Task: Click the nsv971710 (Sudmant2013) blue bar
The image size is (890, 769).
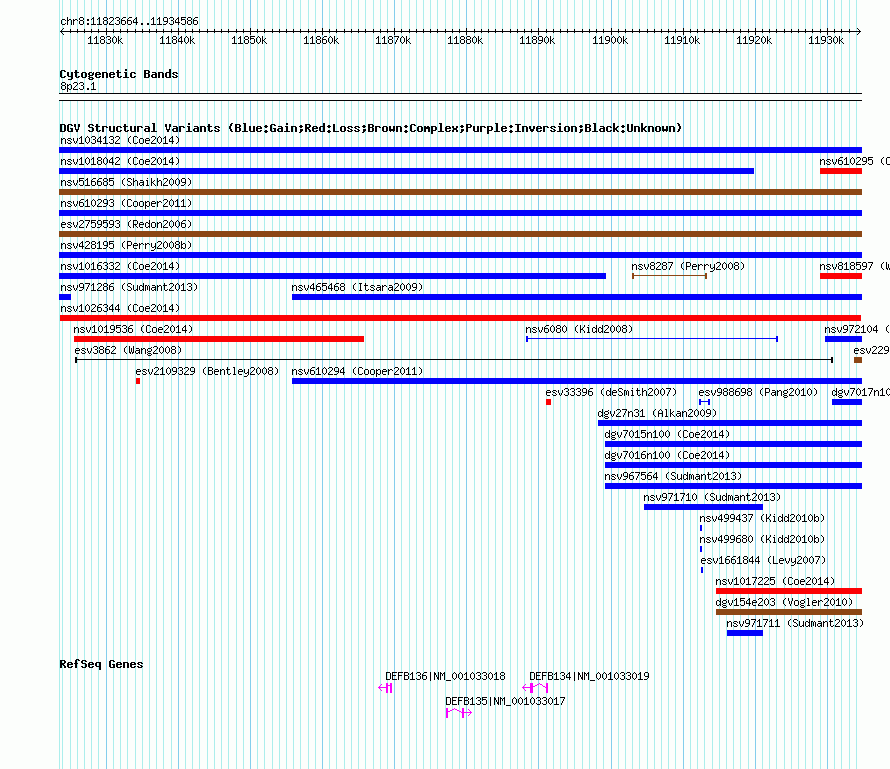Action: 703,507
